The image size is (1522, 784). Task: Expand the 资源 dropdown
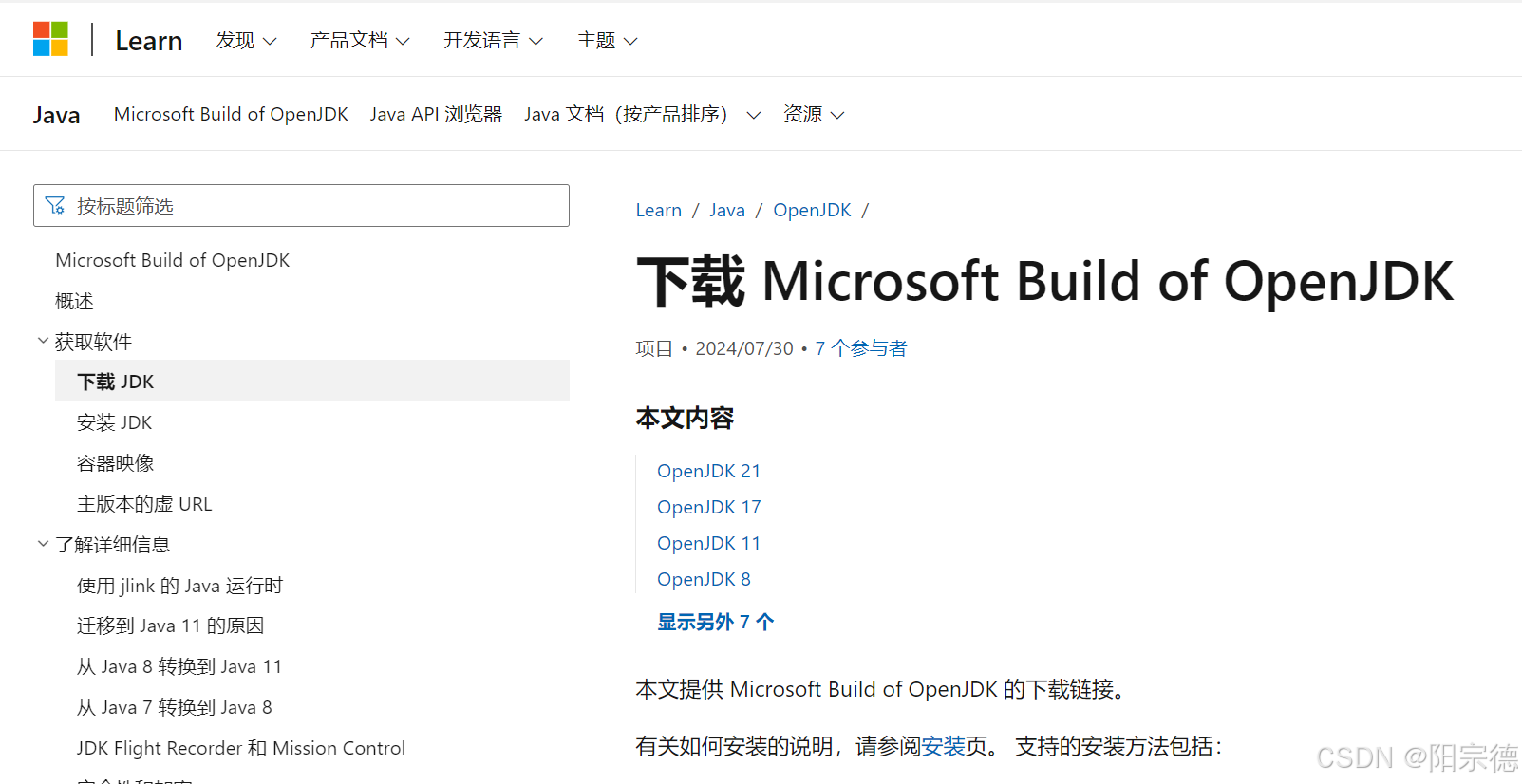[814, 114]
